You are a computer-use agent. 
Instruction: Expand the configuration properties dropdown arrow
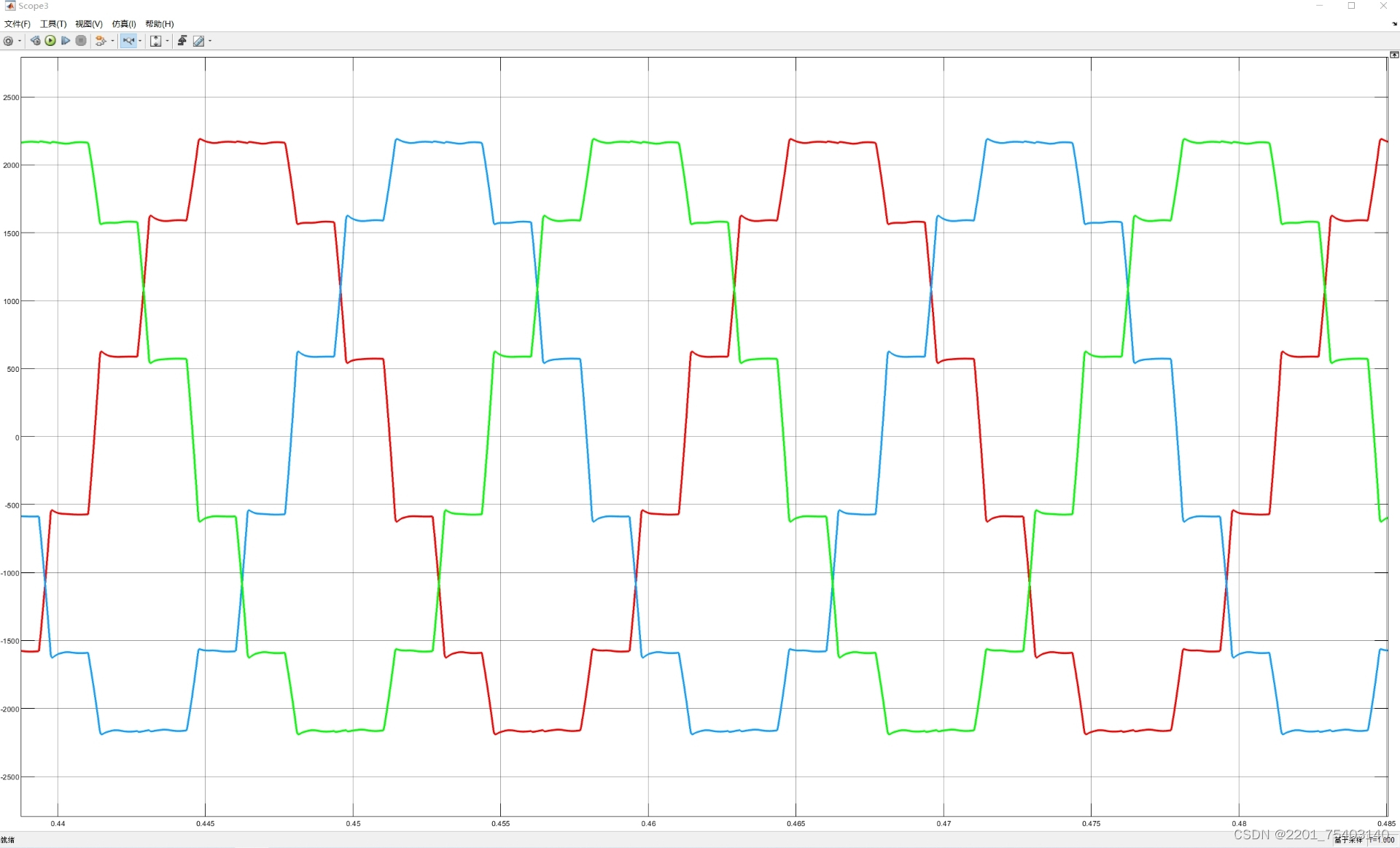(20, 41)
